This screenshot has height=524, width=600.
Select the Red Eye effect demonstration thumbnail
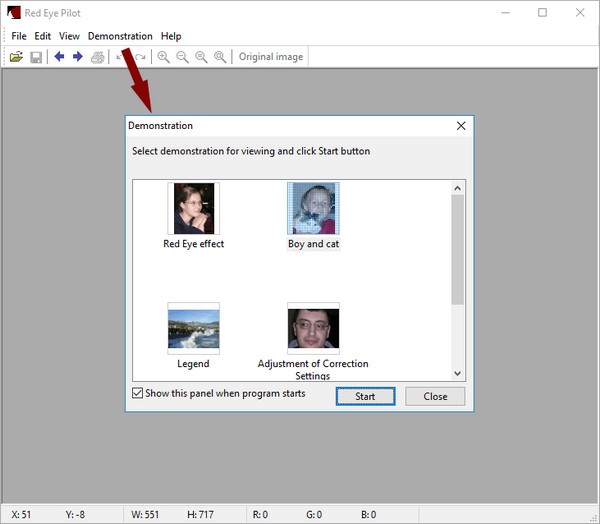coord(193,208)
